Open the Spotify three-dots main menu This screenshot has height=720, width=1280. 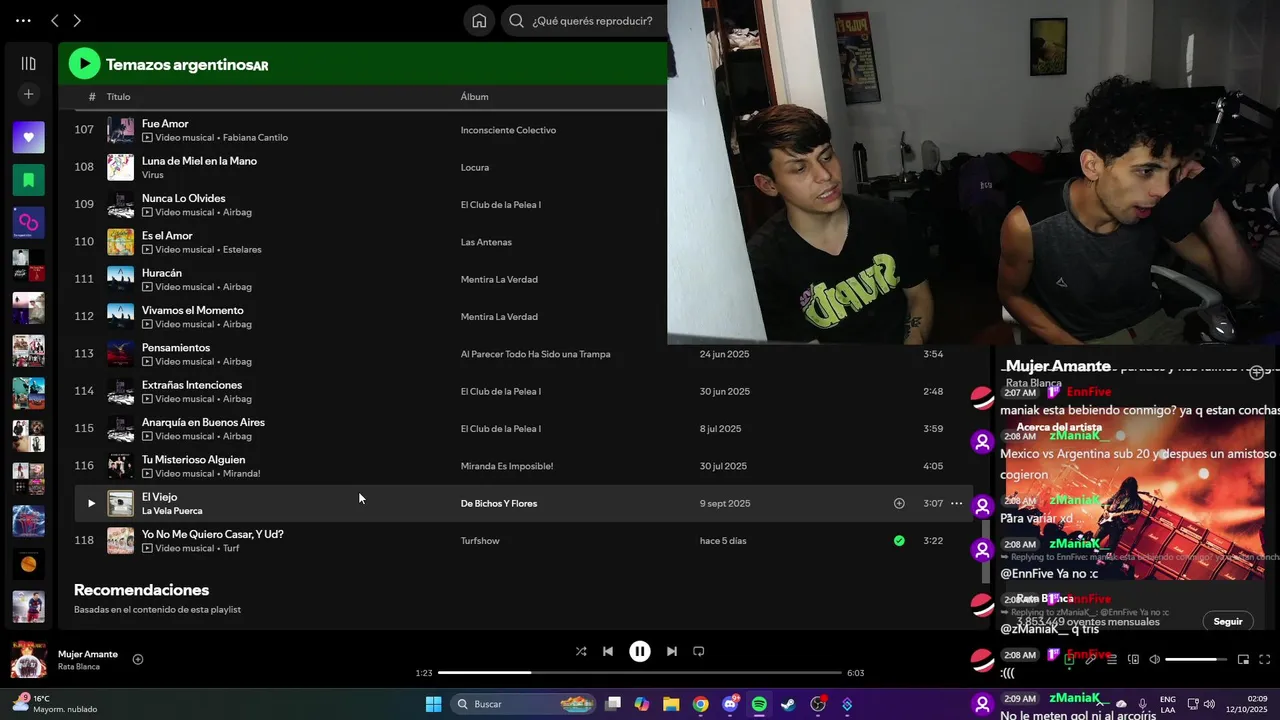pos(23,20)
